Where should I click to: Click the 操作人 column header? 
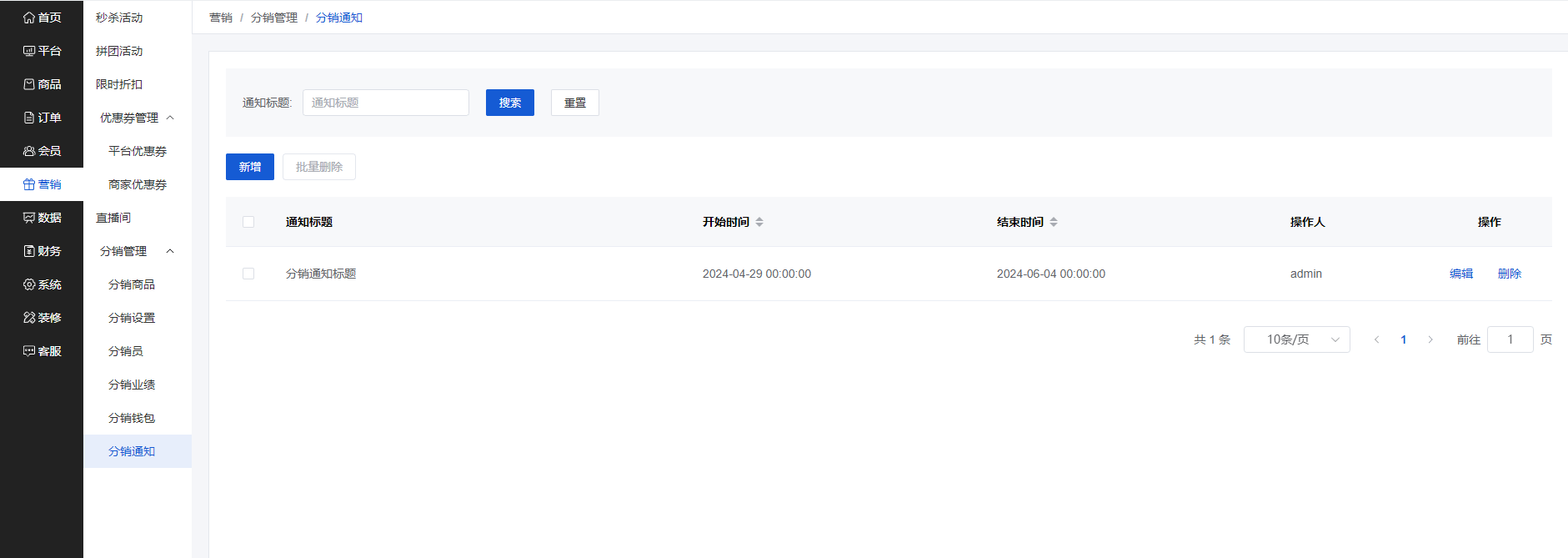(1308, 222)
